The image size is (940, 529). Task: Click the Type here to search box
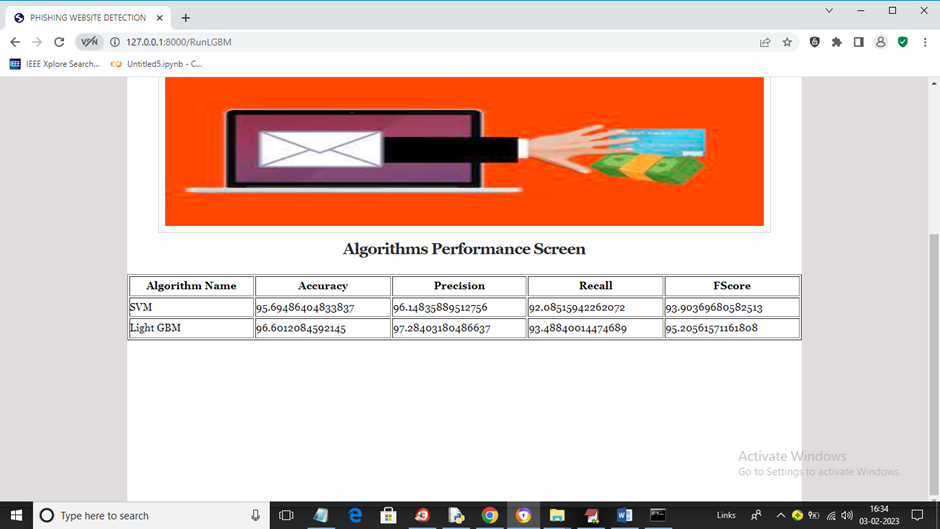point(151,515)
